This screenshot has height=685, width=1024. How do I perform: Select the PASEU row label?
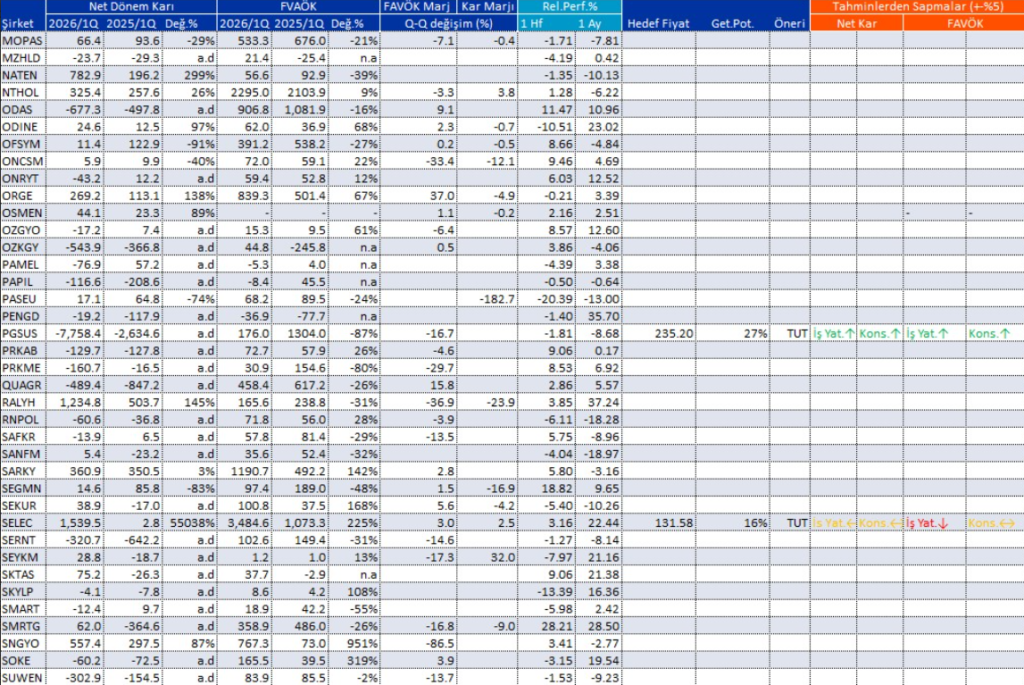click(x=22, y=299)
